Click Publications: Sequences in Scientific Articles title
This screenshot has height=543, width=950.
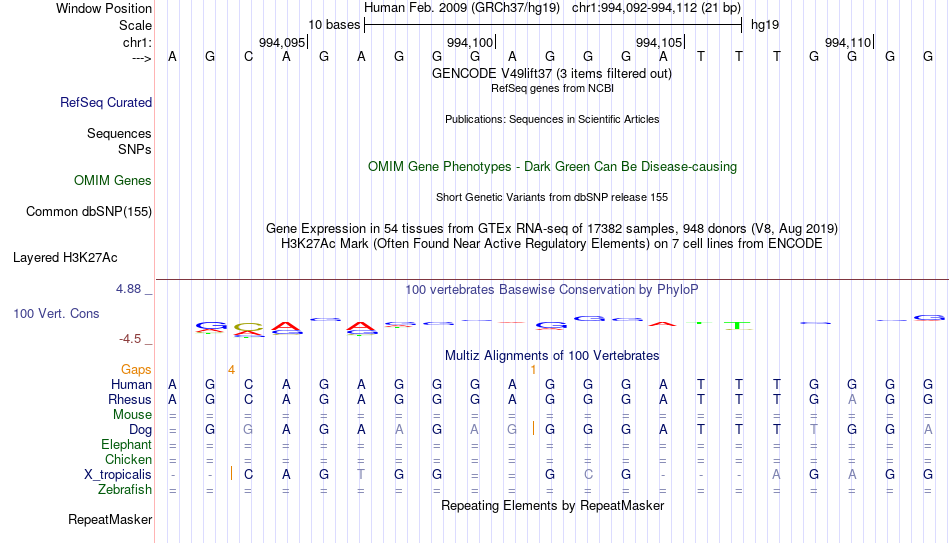(552, 119)
